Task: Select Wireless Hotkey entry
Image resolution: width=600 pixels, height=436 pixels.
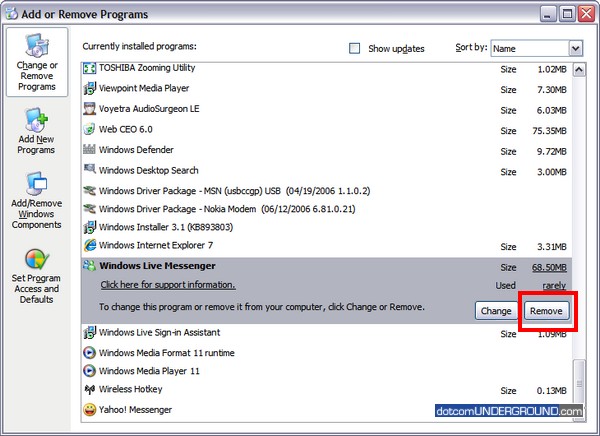Action: point(326,390)
